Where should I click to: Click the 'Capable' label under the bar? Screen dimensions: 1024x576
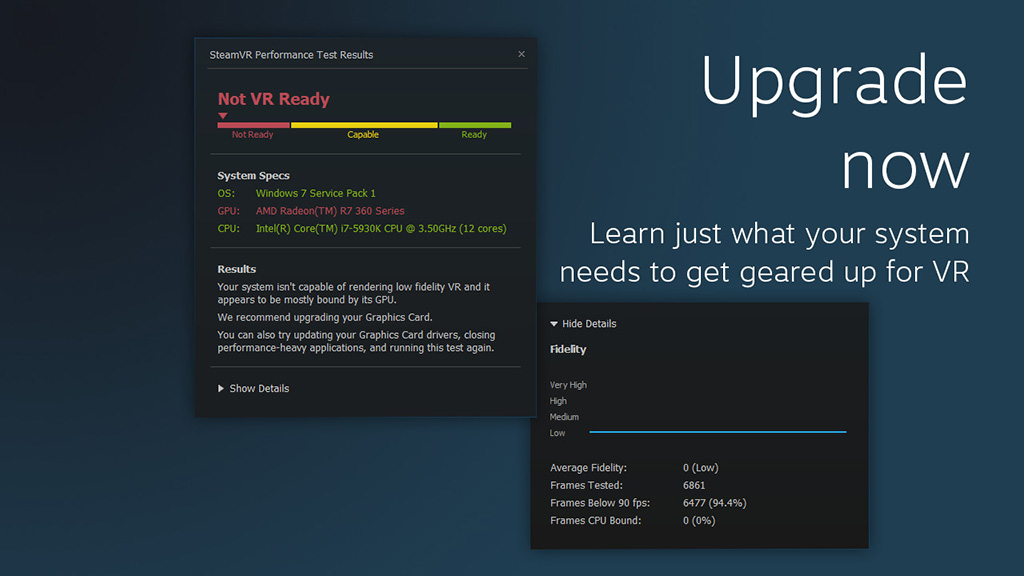tap(363, 135)
